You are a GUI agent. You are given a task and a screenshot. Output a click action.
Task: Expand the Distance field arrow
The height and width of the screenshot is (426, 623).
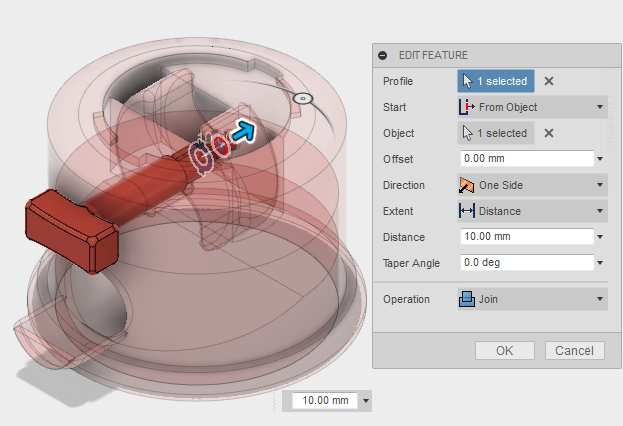(600, 237)
